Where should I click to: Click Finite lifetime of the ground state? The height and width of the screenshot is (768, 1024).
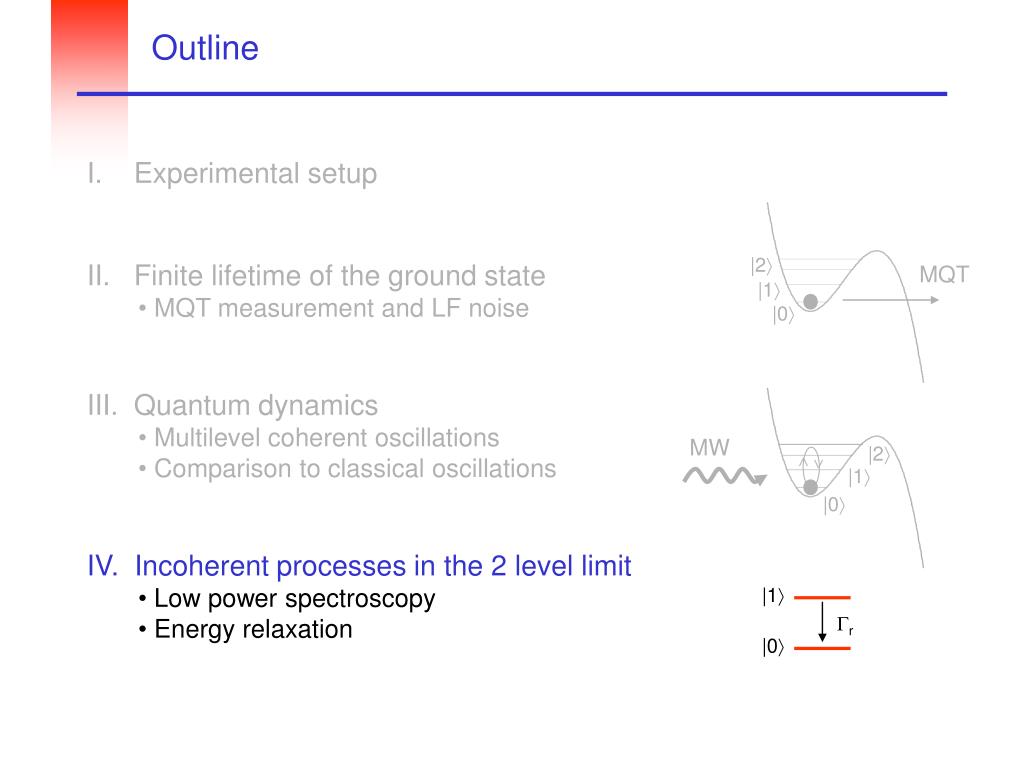[340, 276]
